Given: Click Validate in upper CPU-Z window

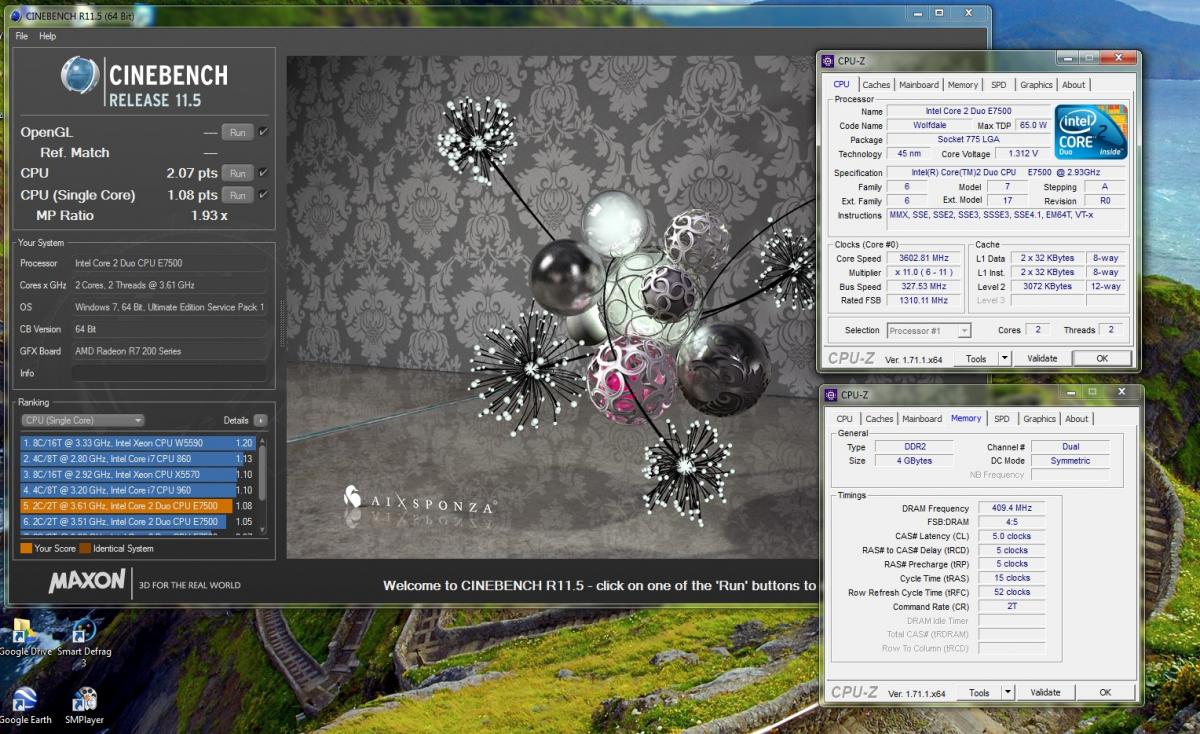Looking at the screenshot, I should 1041,358.
